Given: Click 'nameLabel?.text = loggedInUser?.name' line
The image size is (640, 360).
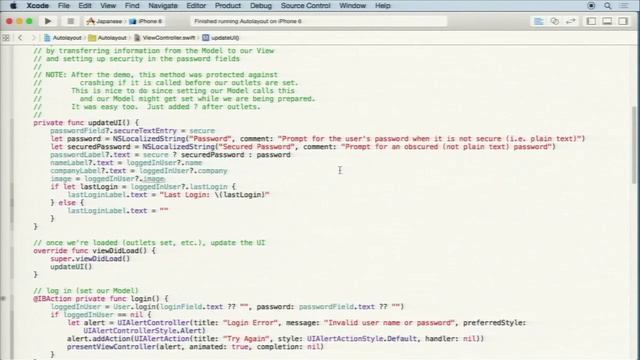Looking at the screenshot, I should pos(126,163).
